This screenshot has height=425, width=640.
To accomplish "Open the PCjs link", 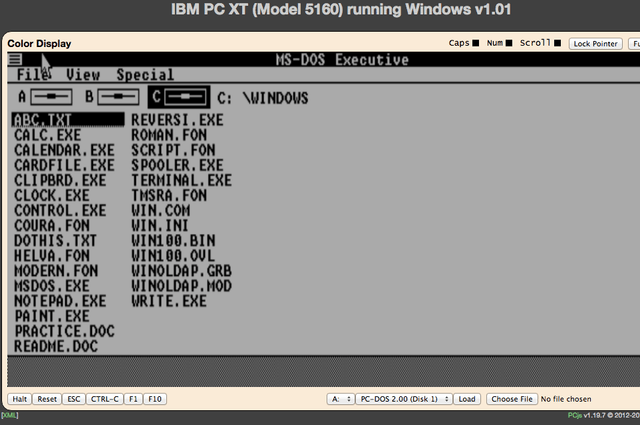I will coord(574,415).
